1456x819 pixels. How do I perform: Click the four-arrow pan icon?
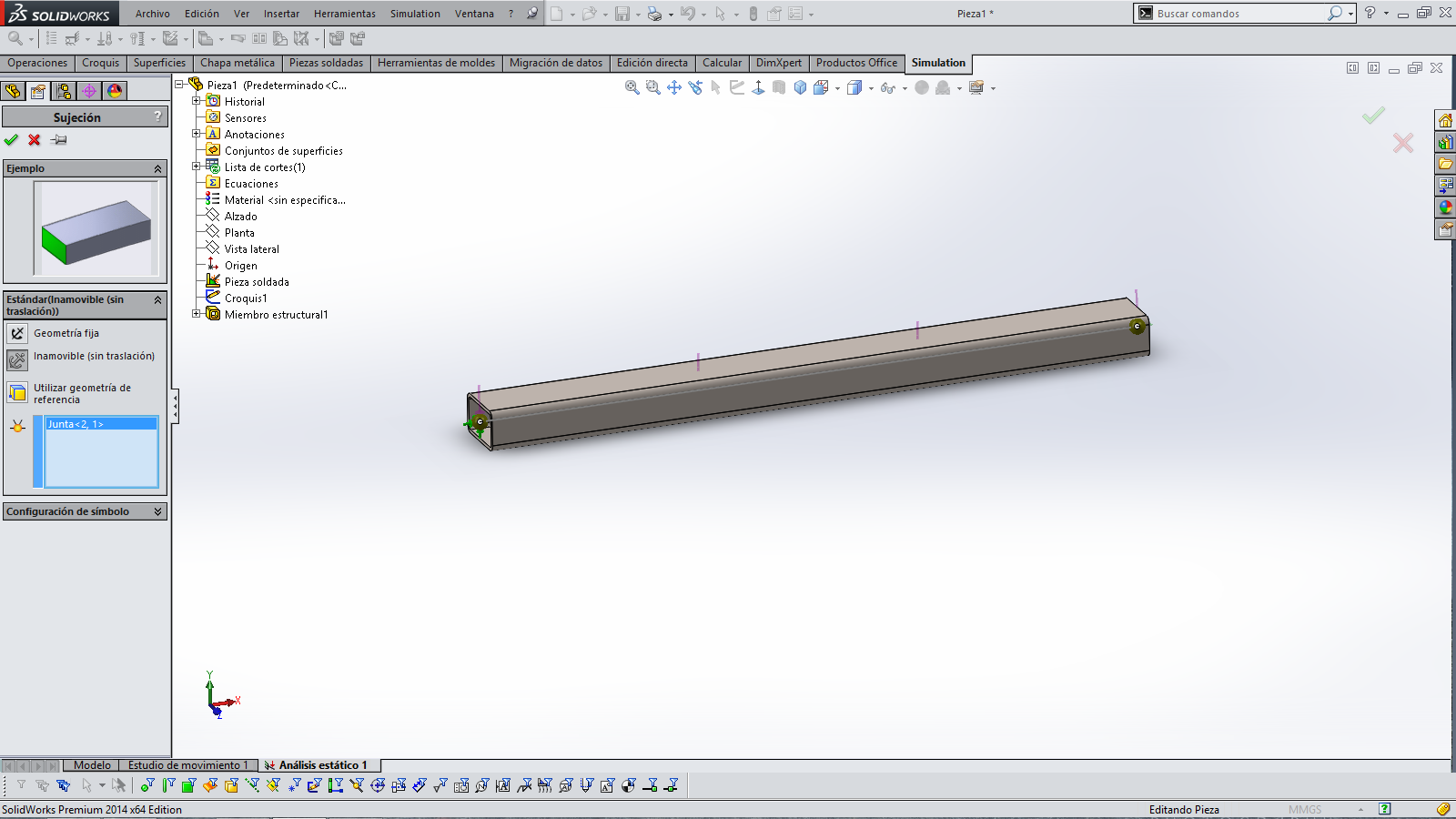click(674, 87)
